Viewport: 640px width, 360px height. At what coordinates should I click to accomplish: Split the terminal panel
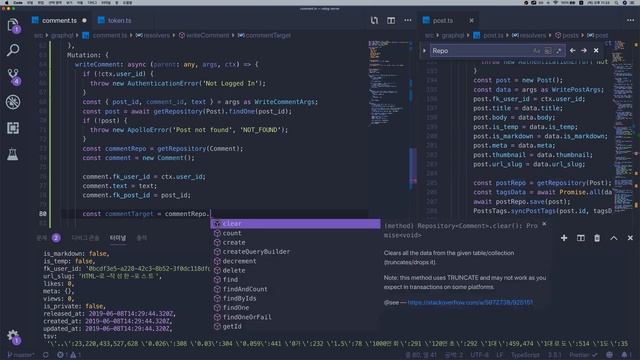pos(580,238)
